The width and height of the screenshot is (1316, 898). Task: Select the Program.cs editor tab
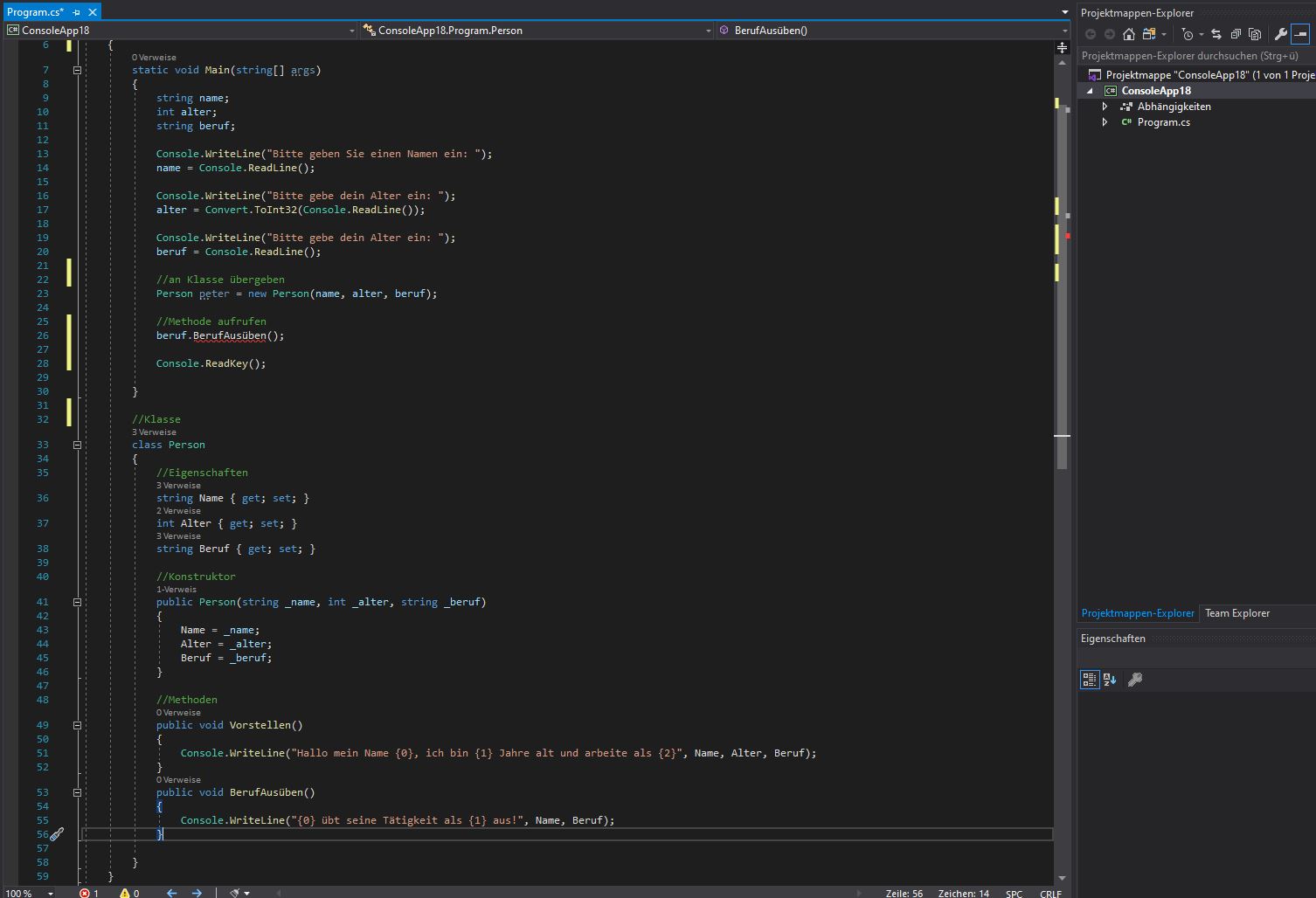point(35,12)
